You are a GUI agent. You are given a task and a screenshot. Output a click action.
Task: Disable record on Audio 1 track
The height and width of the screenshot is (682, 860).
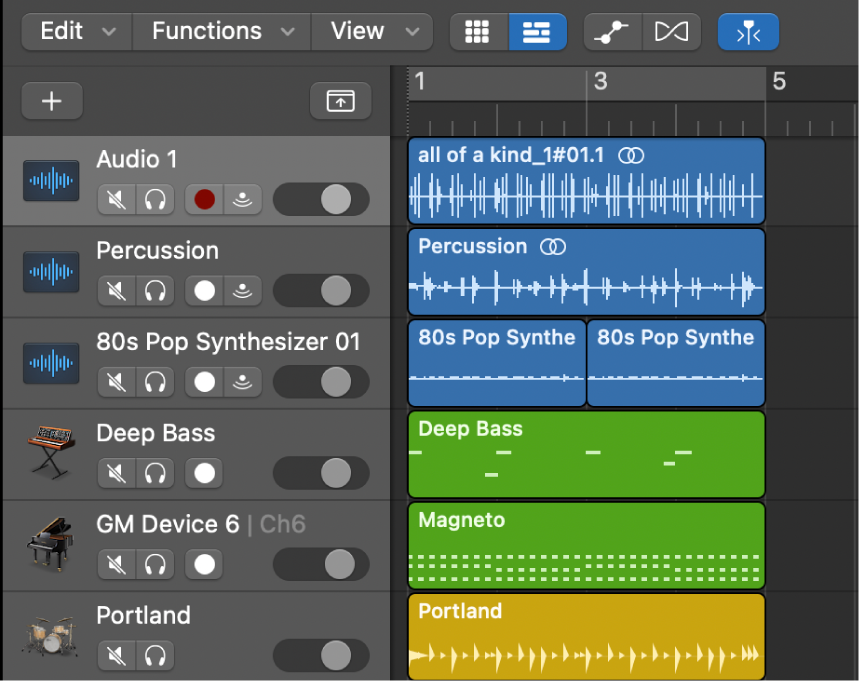[204, 200]
